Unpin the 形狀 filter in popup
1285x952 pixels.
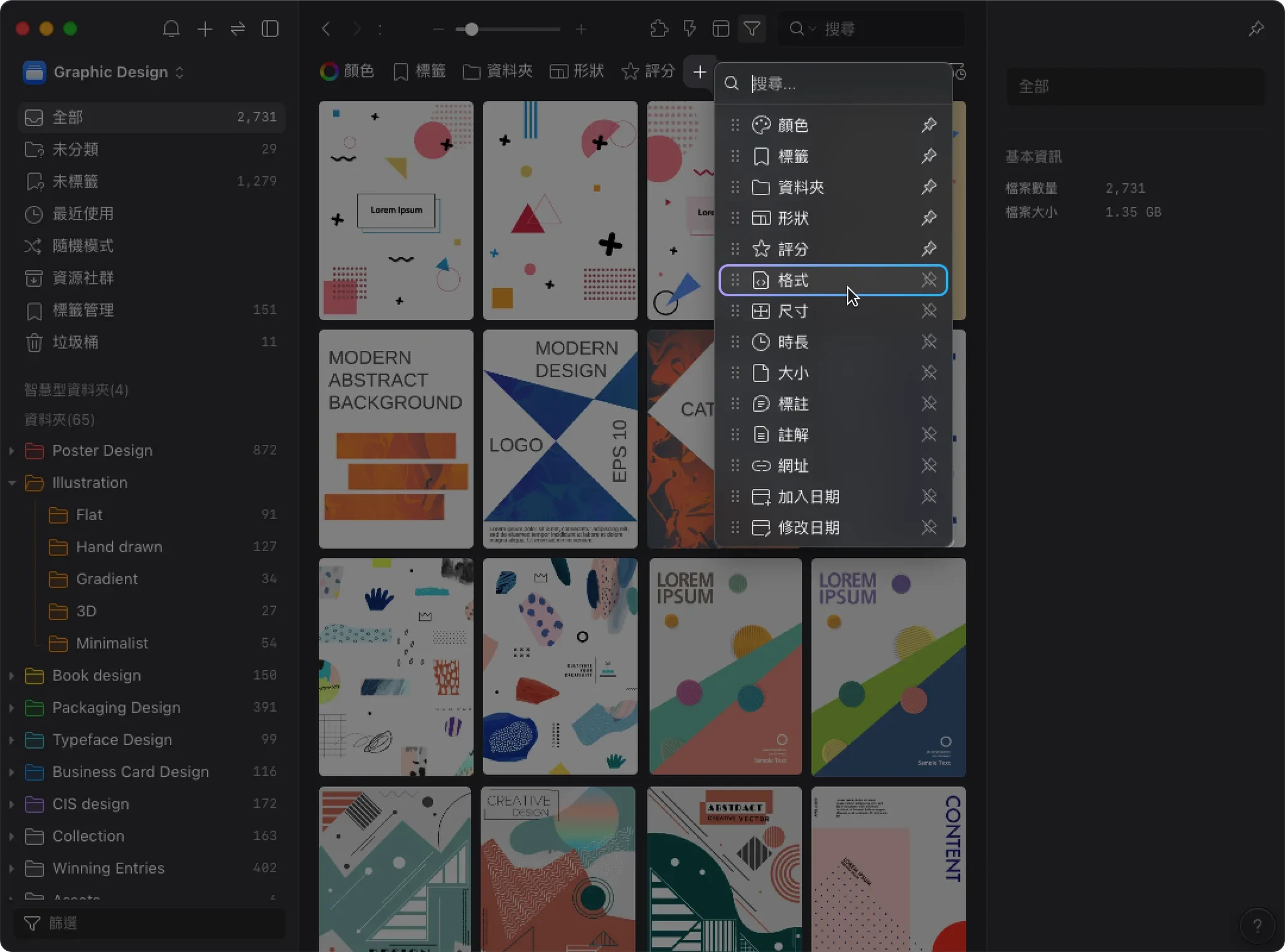(x=929, y=218)
